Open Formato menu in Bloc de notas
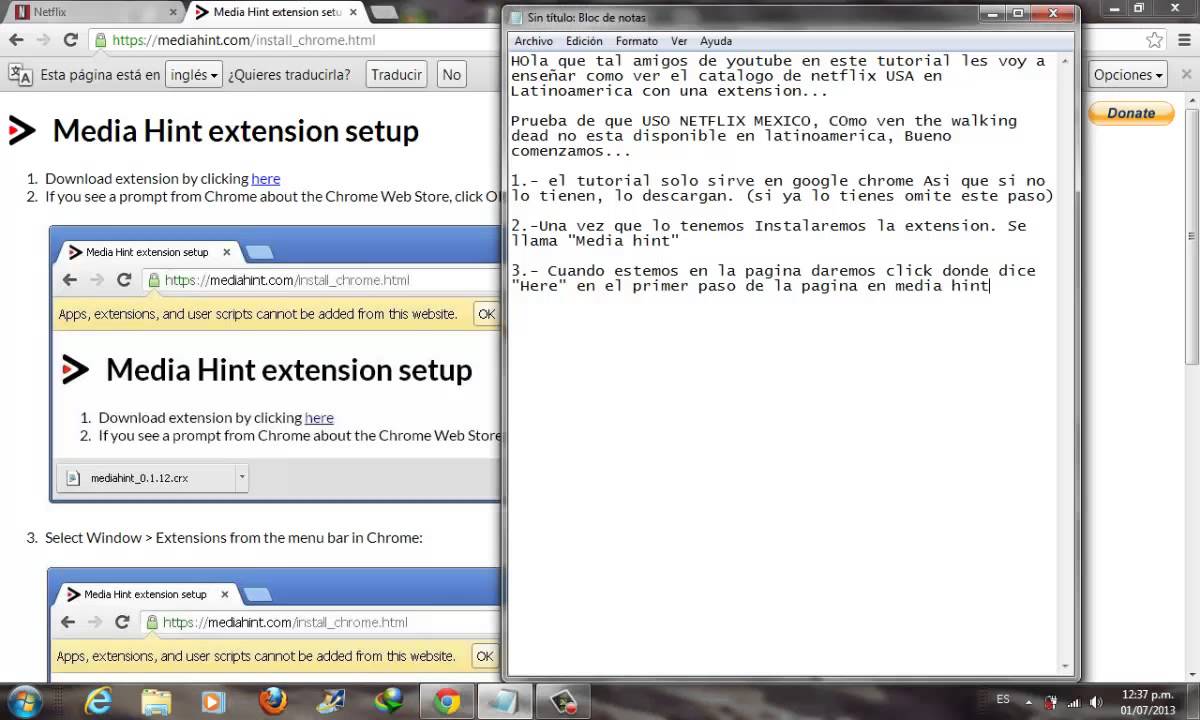 (637, 41)
